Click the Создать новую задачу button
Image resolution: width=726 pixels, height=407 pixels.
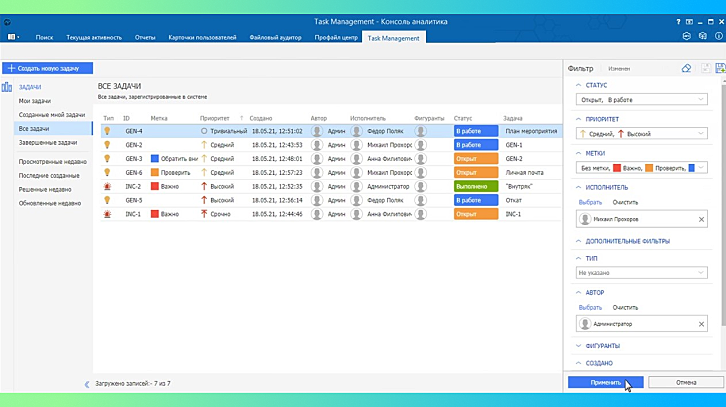click(x=48, y=68)
